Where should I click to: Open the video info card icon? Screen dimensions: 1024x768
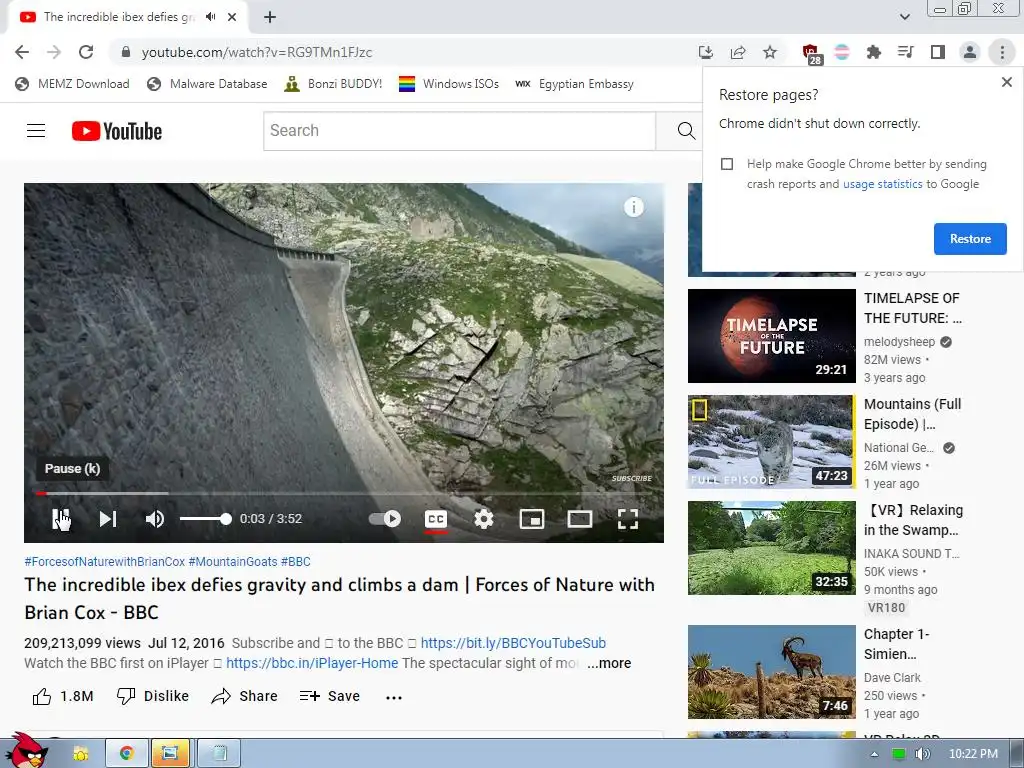tap(633, 207)
